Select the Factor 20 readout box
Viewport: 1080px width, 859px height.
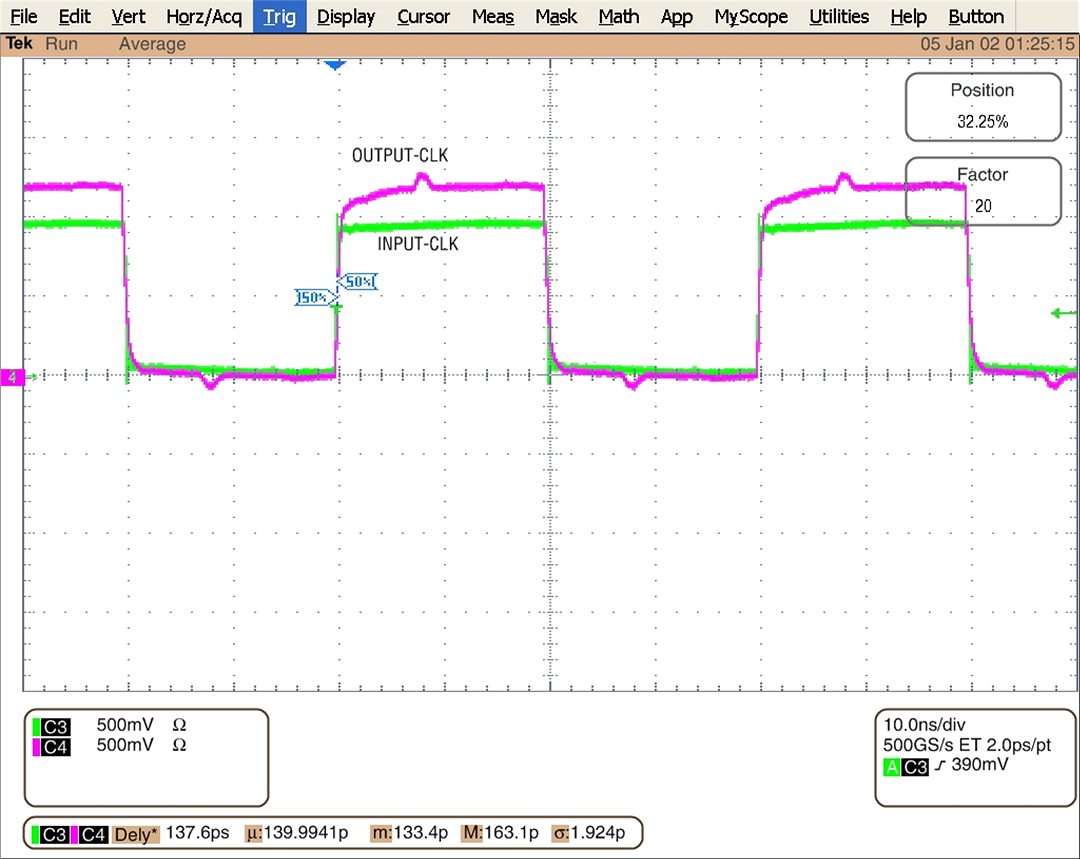coord(982,190)
